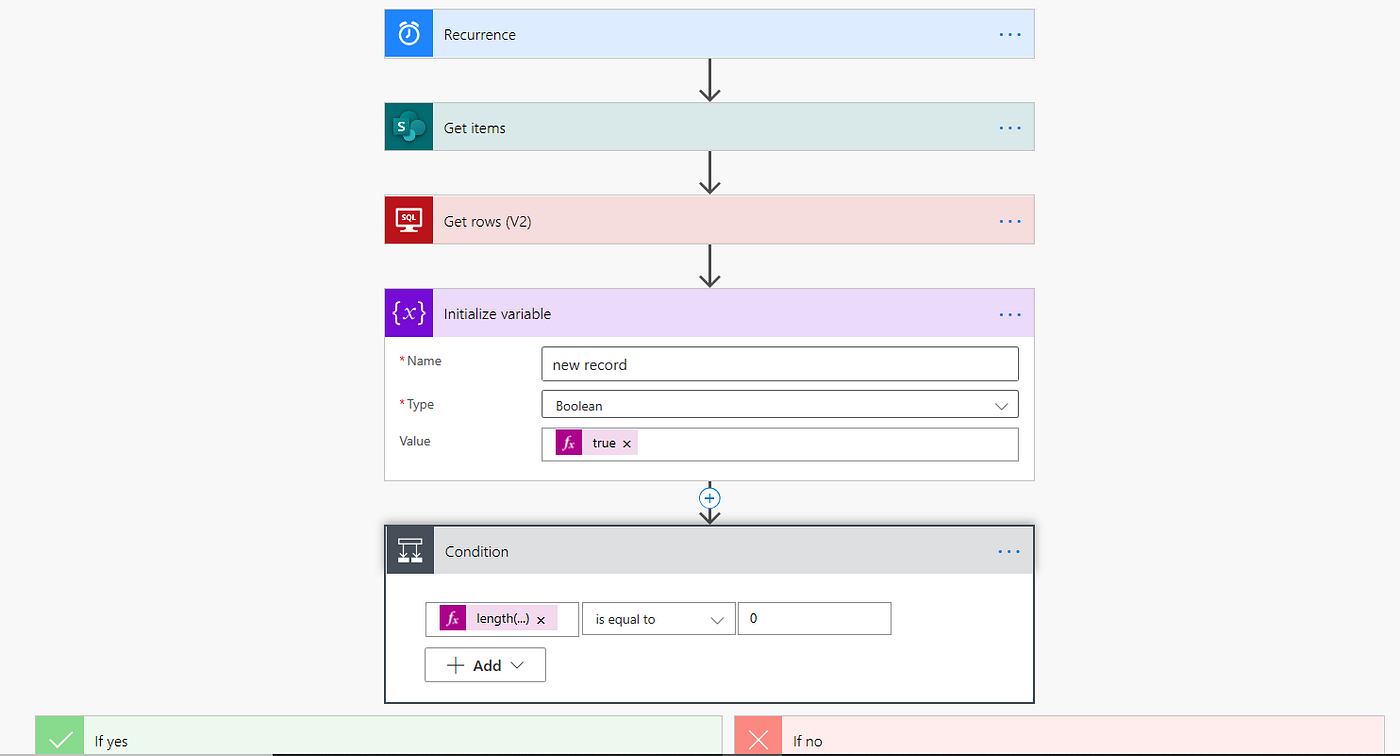Open the Condition step ellipsis menu
Viewport: 1400px width, 756px height.
1009,550
